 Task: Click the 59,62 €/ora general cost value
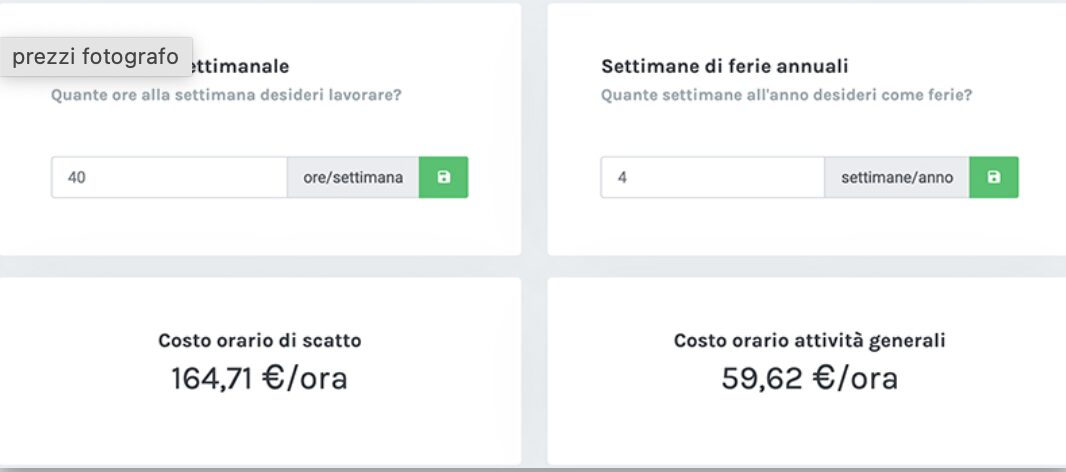point(809,379)
